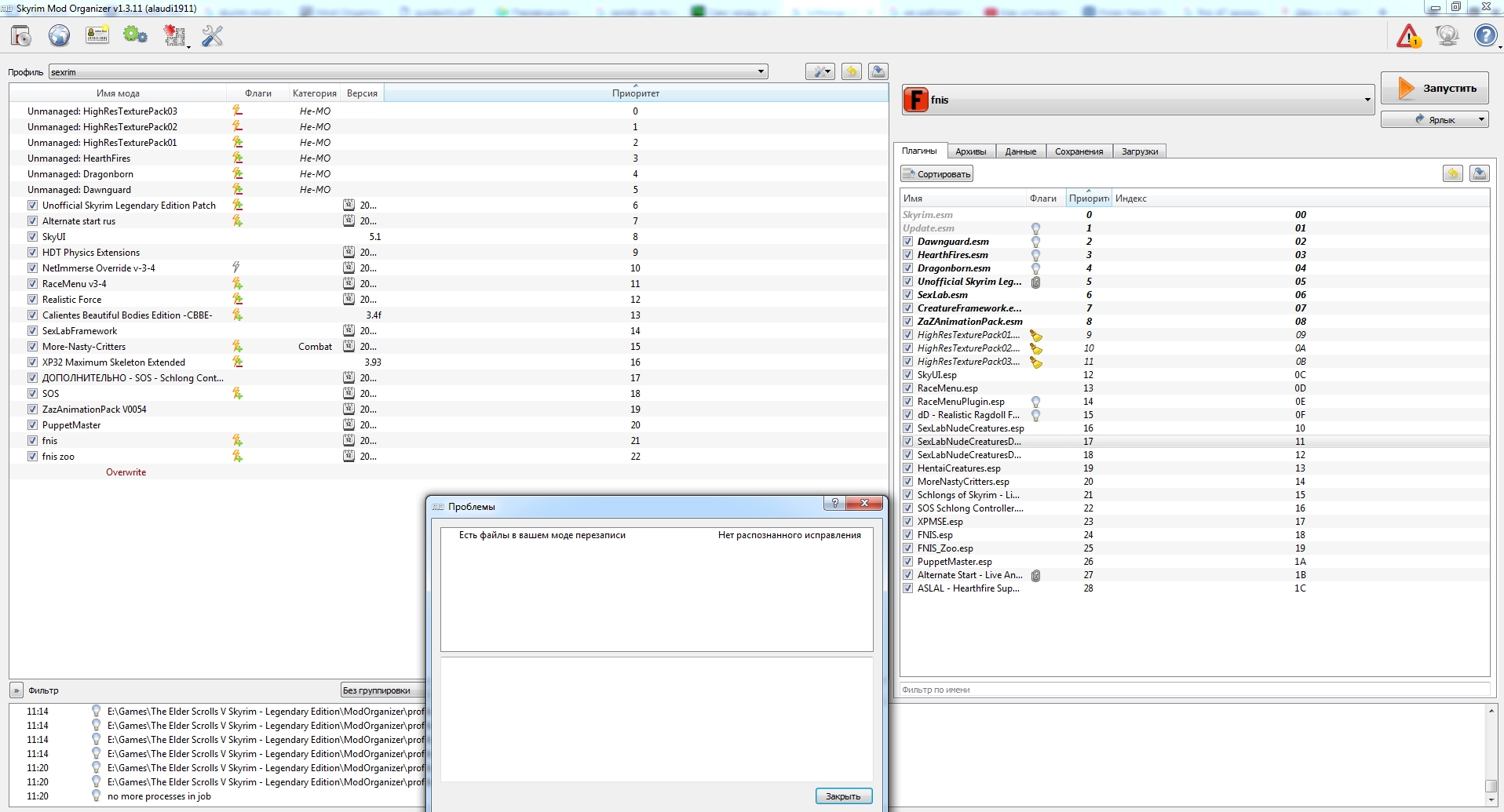1504x812 pixels.
Task: Click the plugins Индекс column header
Action: click(1301, 198)
